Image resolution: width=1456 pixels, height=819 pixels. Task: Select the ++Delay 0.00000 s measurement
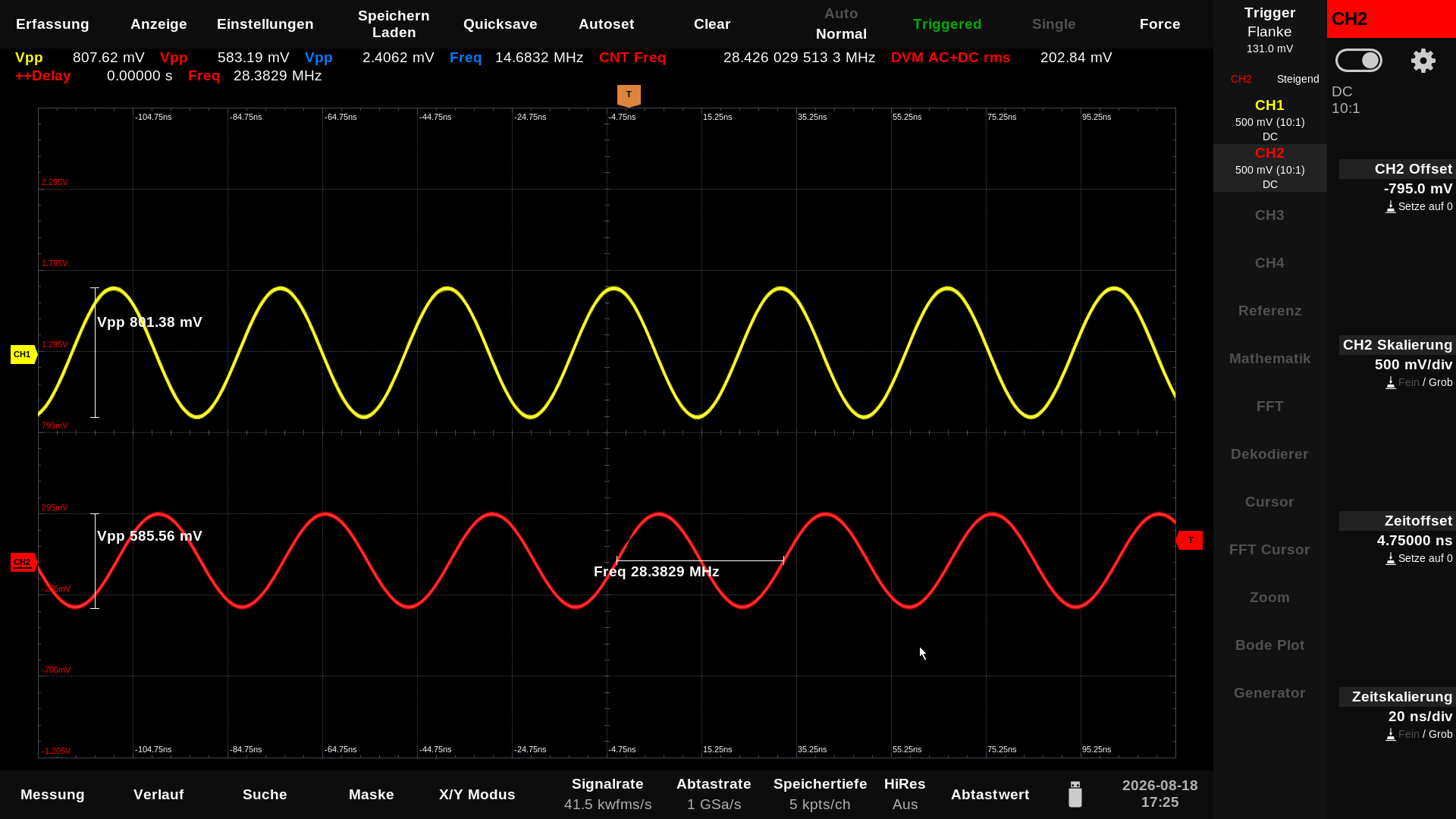[94, 76]
